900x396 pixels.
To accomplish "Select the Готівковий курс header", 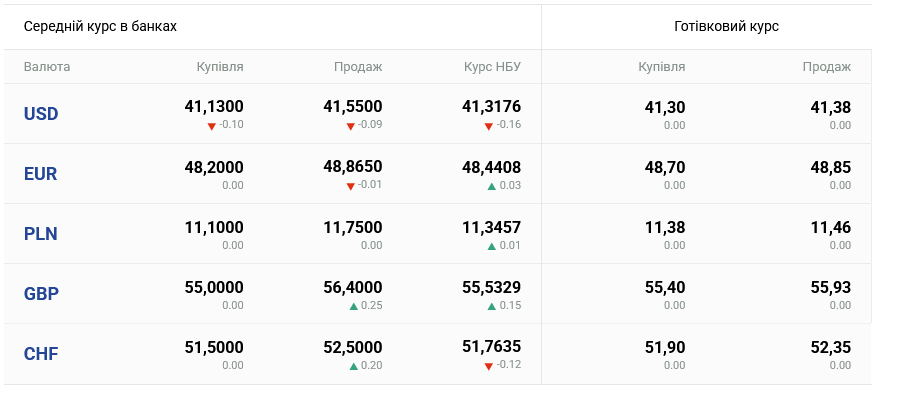I will pos(726,26).
